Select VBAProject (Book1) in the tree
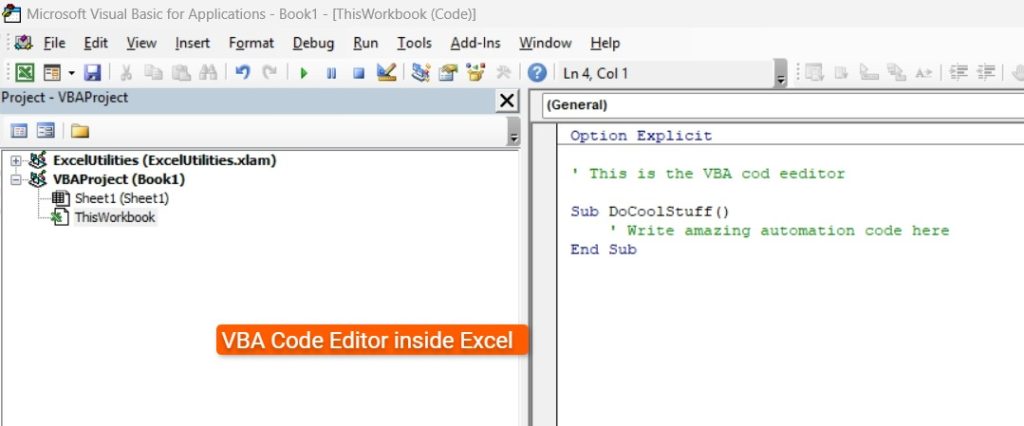1024x426 pixels. [119, 179]
